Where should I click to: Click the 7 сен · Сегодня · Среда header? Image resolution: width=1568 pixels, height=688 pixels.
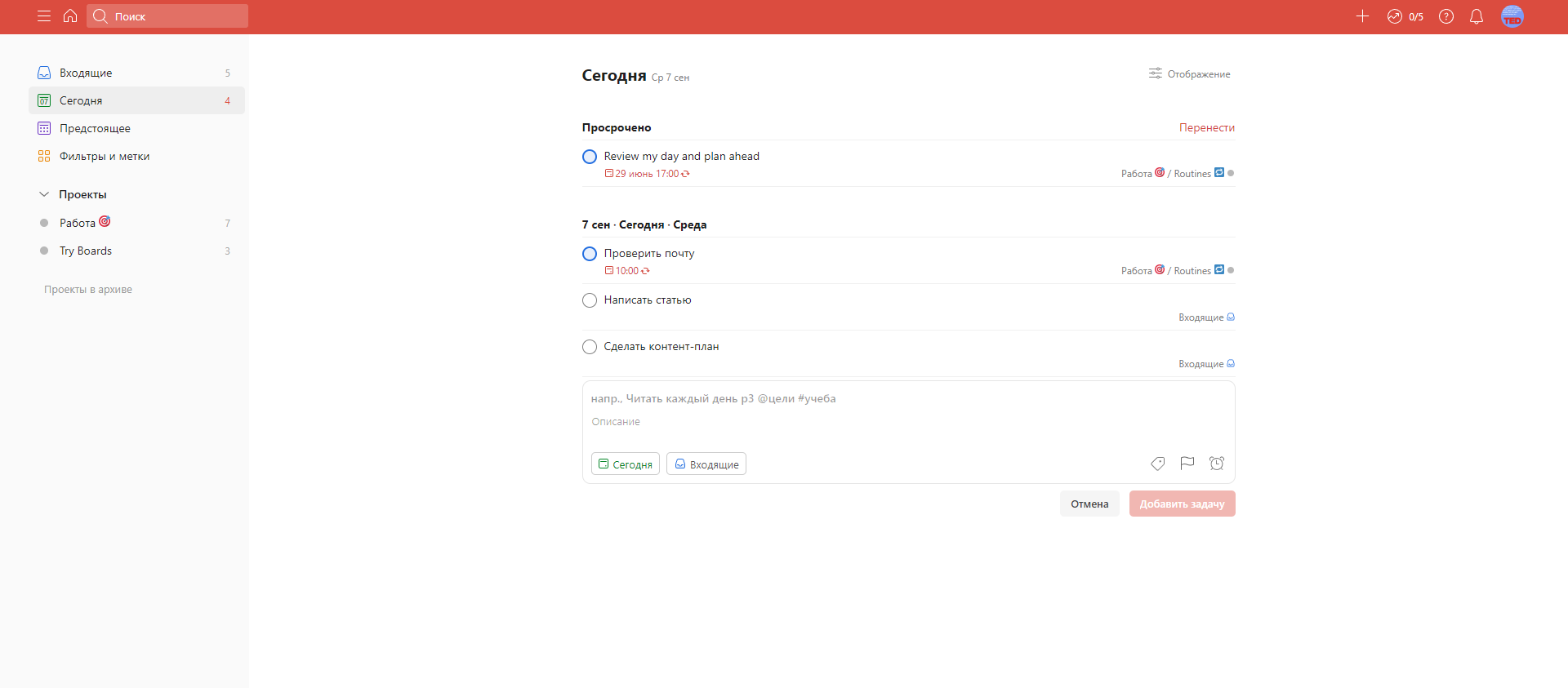(644, 225)
